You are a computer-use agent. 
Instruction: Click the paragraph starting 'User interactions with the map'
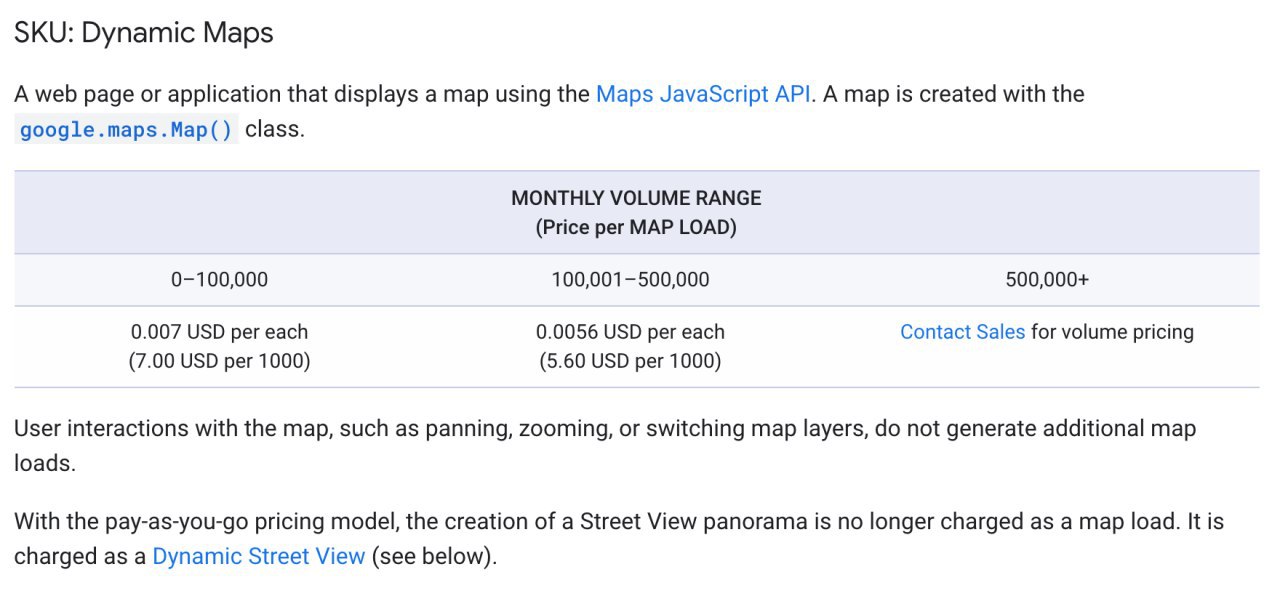coord(605,446)
